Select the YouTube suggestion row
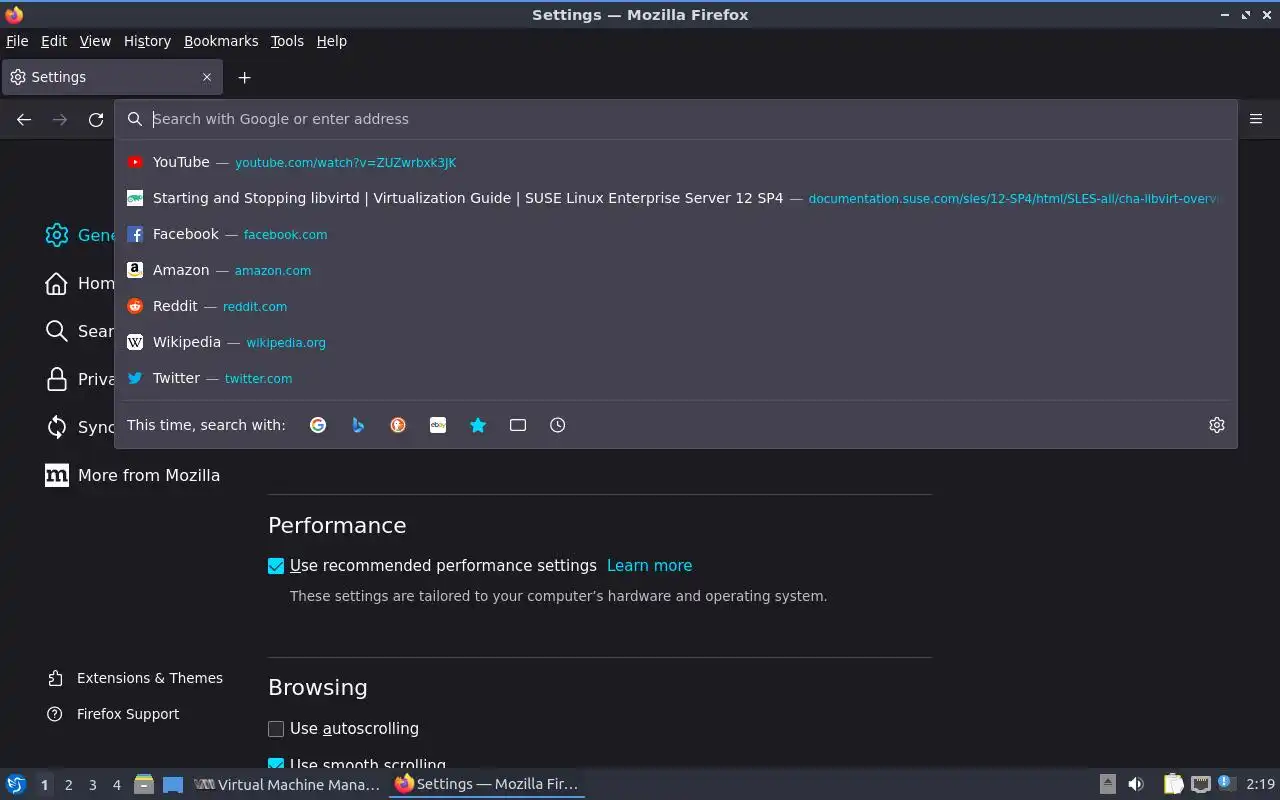Viewport: 1280px width, 800px height. [676, 162]
